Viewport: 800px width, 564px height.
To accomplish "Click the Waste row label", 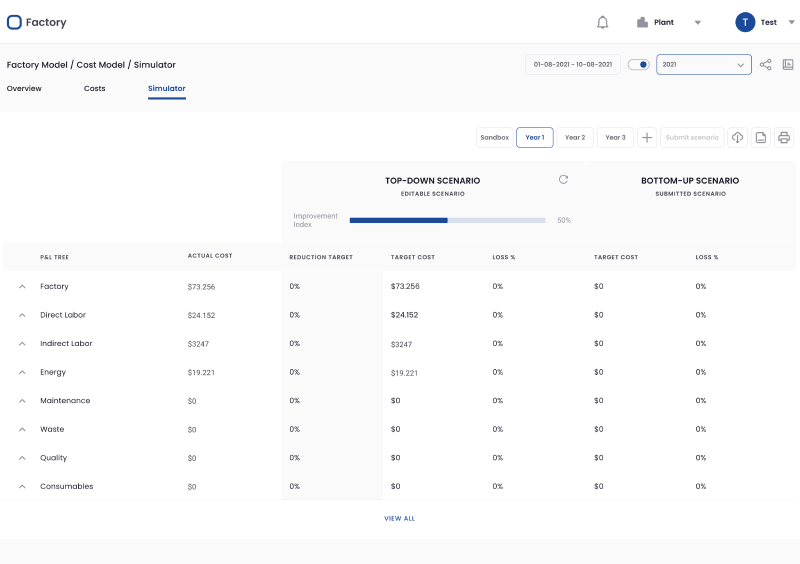I will coord(52,429).
